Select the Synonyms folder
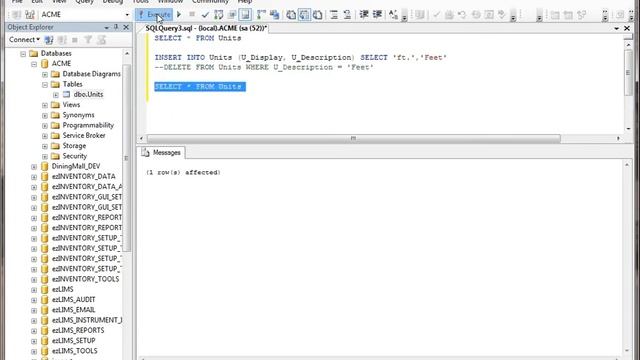 pyautogui.click(x=78, y=115)
